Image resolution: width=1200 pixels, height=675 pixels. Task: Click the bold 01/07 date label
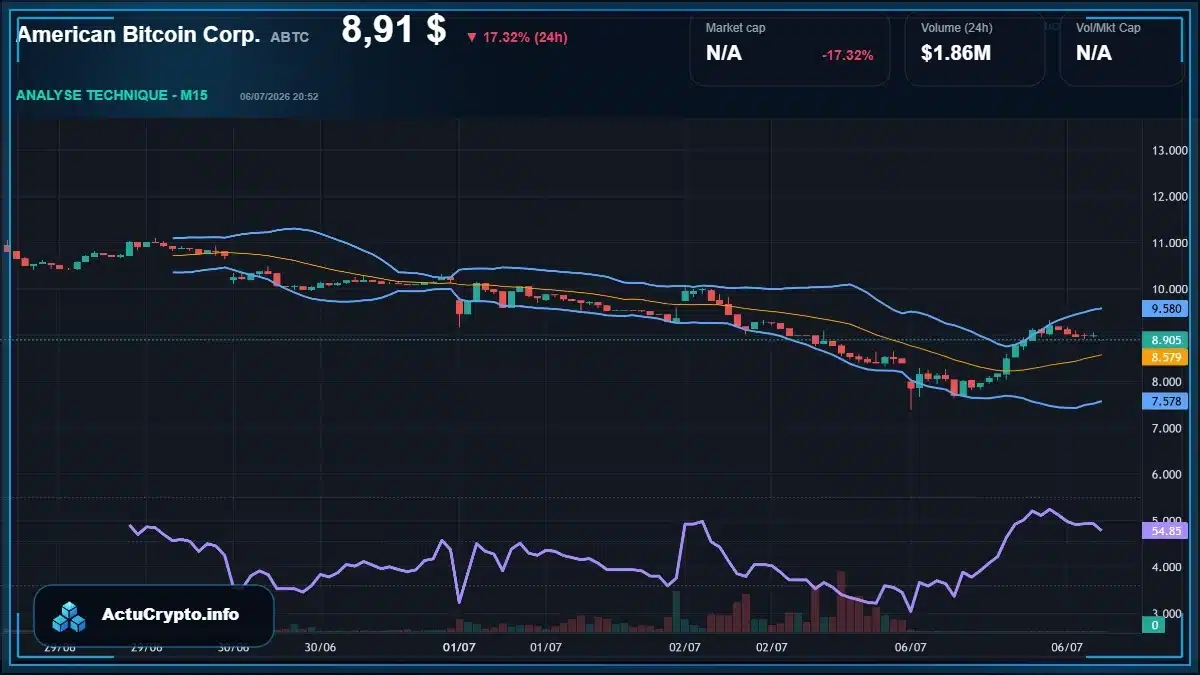click(x=459, y=648)
